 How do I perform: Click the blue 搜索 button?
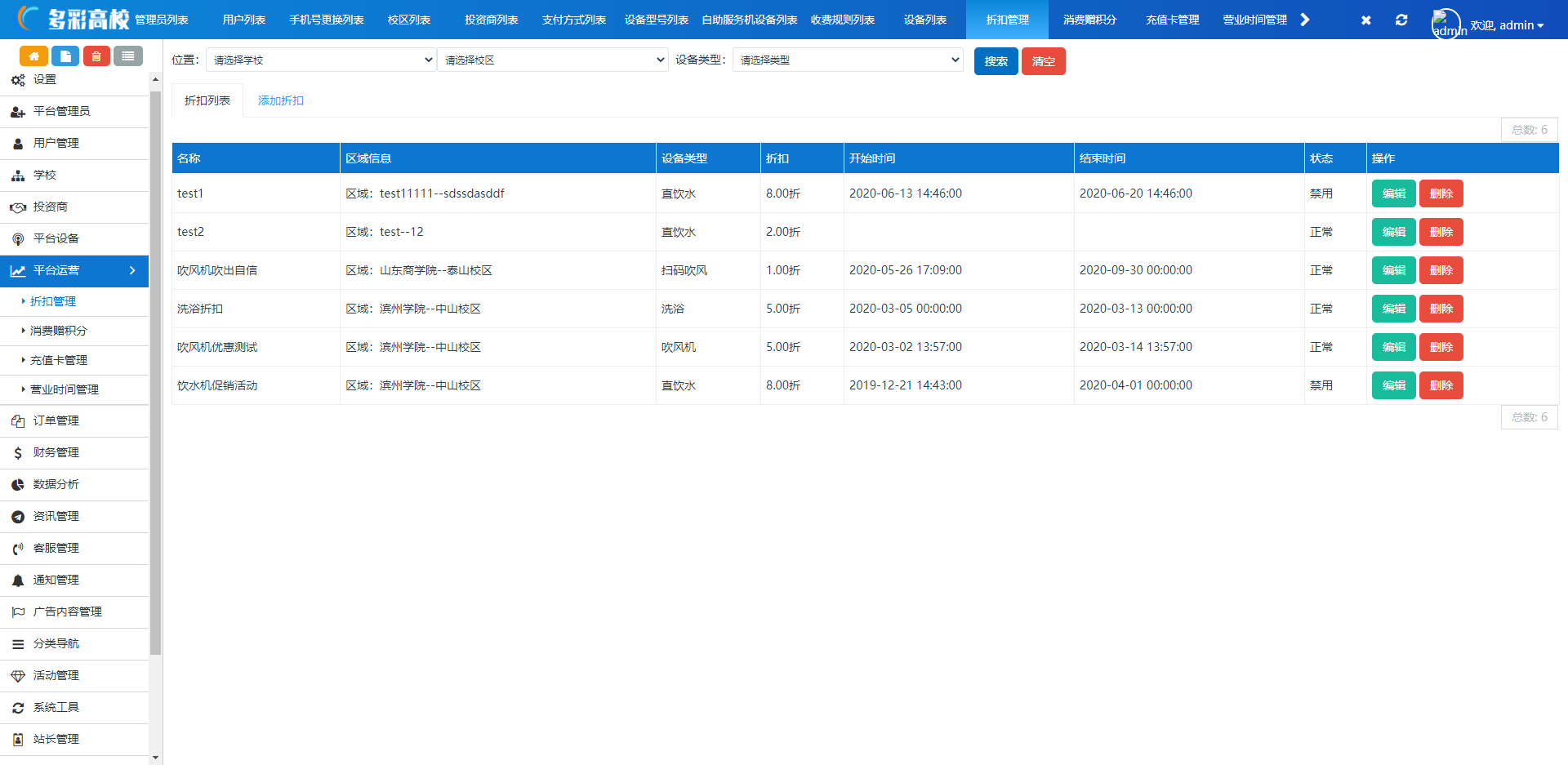point(996,61)
